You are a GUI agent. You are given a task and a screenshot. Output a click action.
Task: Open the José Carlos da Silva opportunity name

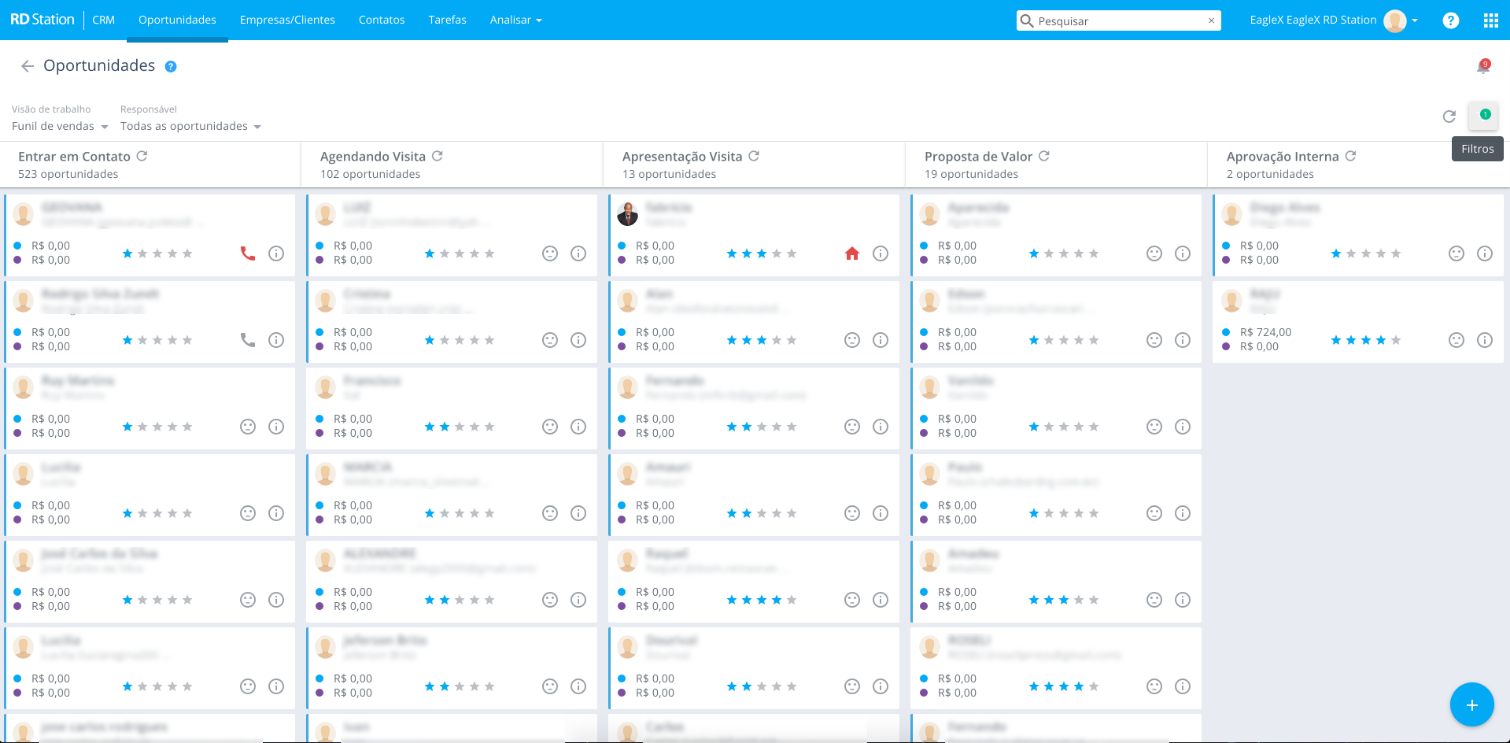pos(99,553)
